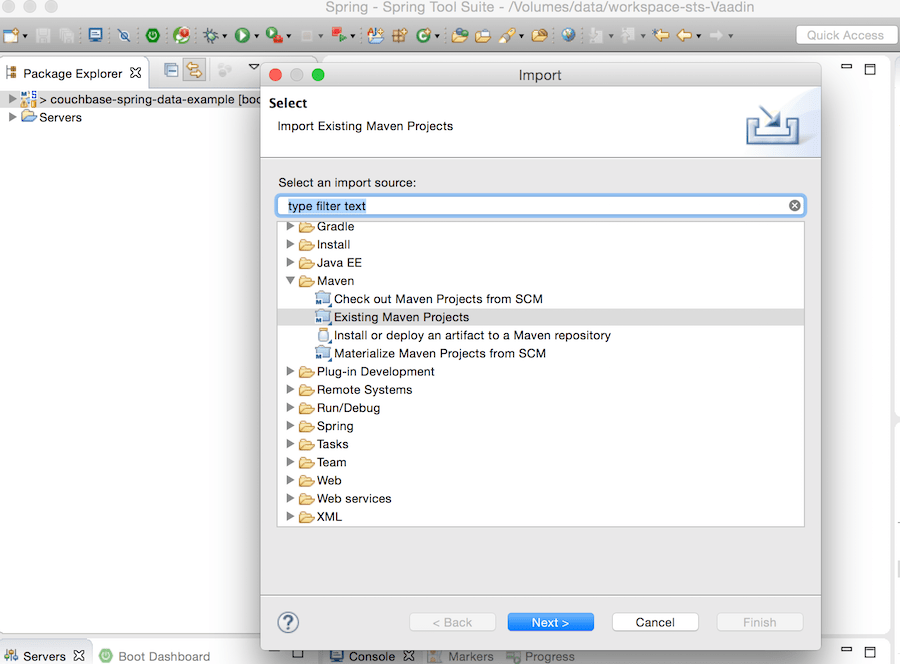Viewport: 900px width, 664px height.
Task: Click the Run (green play) toolbar icon
Action: pyautogui.click(x=240, y=35)
